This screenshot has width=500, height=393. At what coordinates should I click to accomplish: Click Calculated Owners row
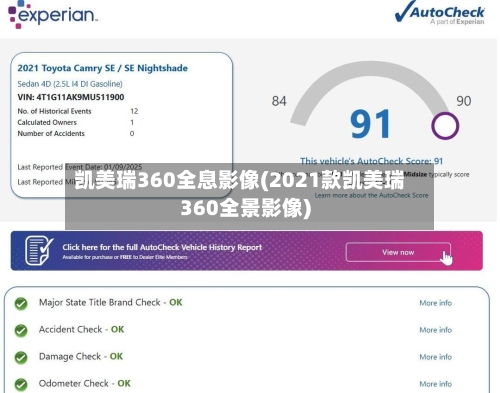pos(76,122)
